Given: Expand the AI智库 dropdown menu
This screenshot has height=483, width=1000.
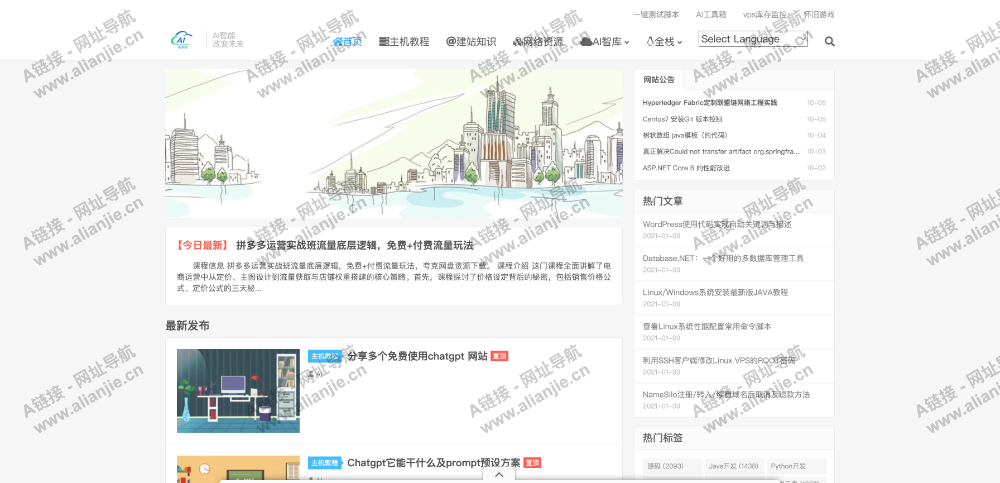Looking at the screenshot, I should point(605,42).
